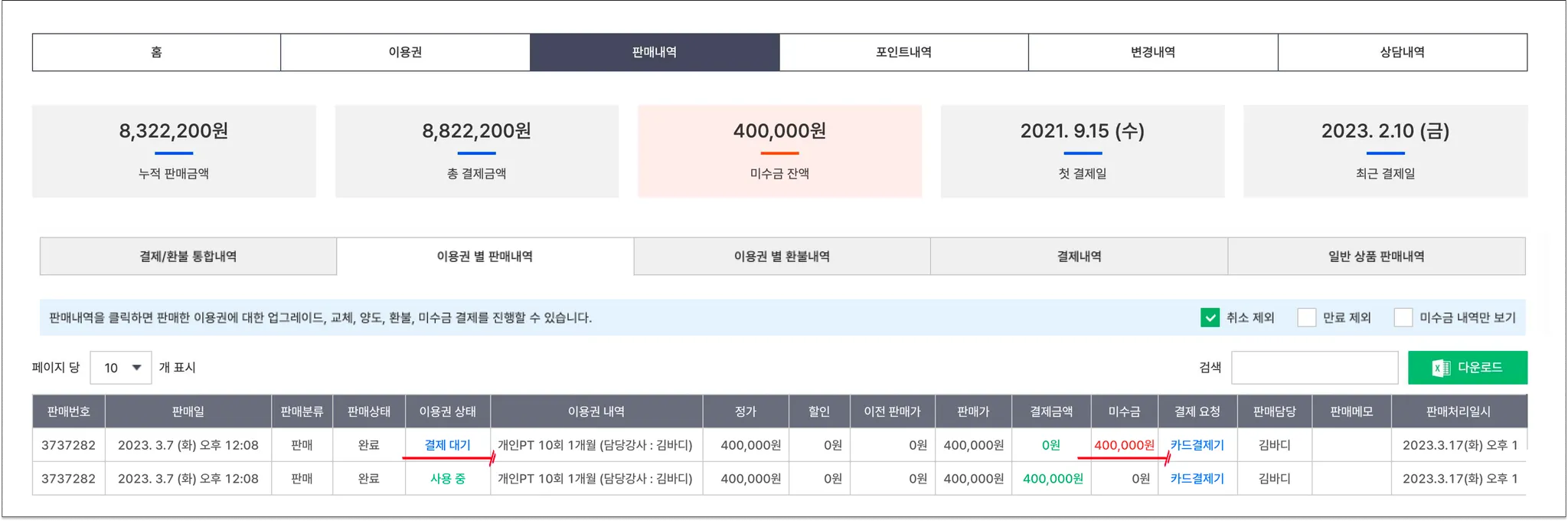Toggle the 취소 제외 checkbox
Image resolution: width=1568 pixels, height=521 pixels.
click(1210, 318)
